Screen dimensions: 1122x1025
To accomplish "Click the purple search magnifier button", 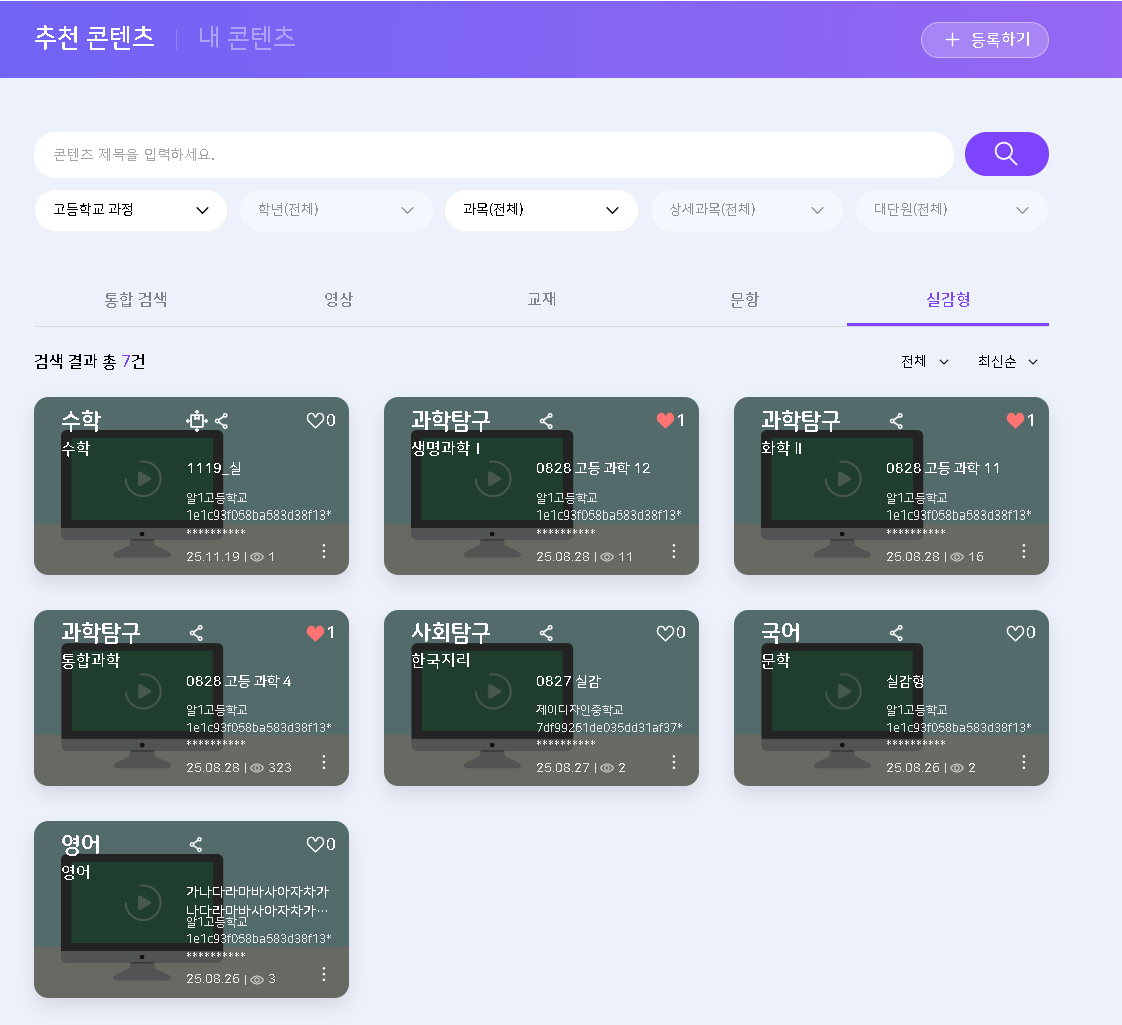I will point(1006,154).
